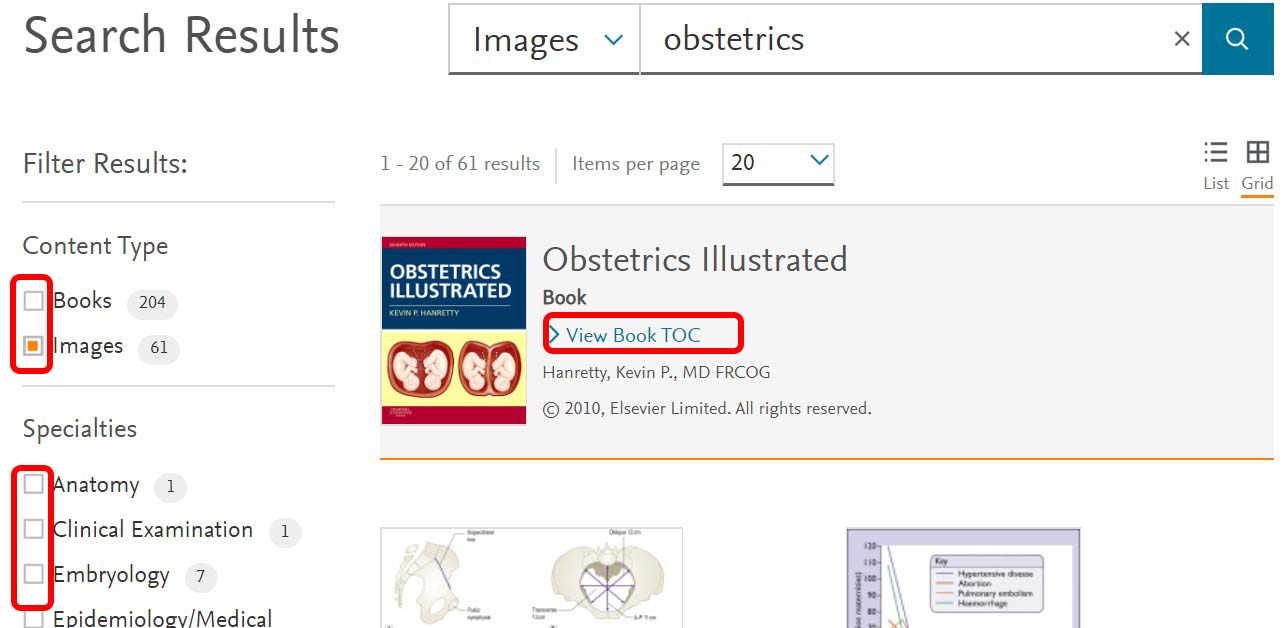Select the Grid view icon
Screen dimensions: 1288x628
click(1257, 164)
